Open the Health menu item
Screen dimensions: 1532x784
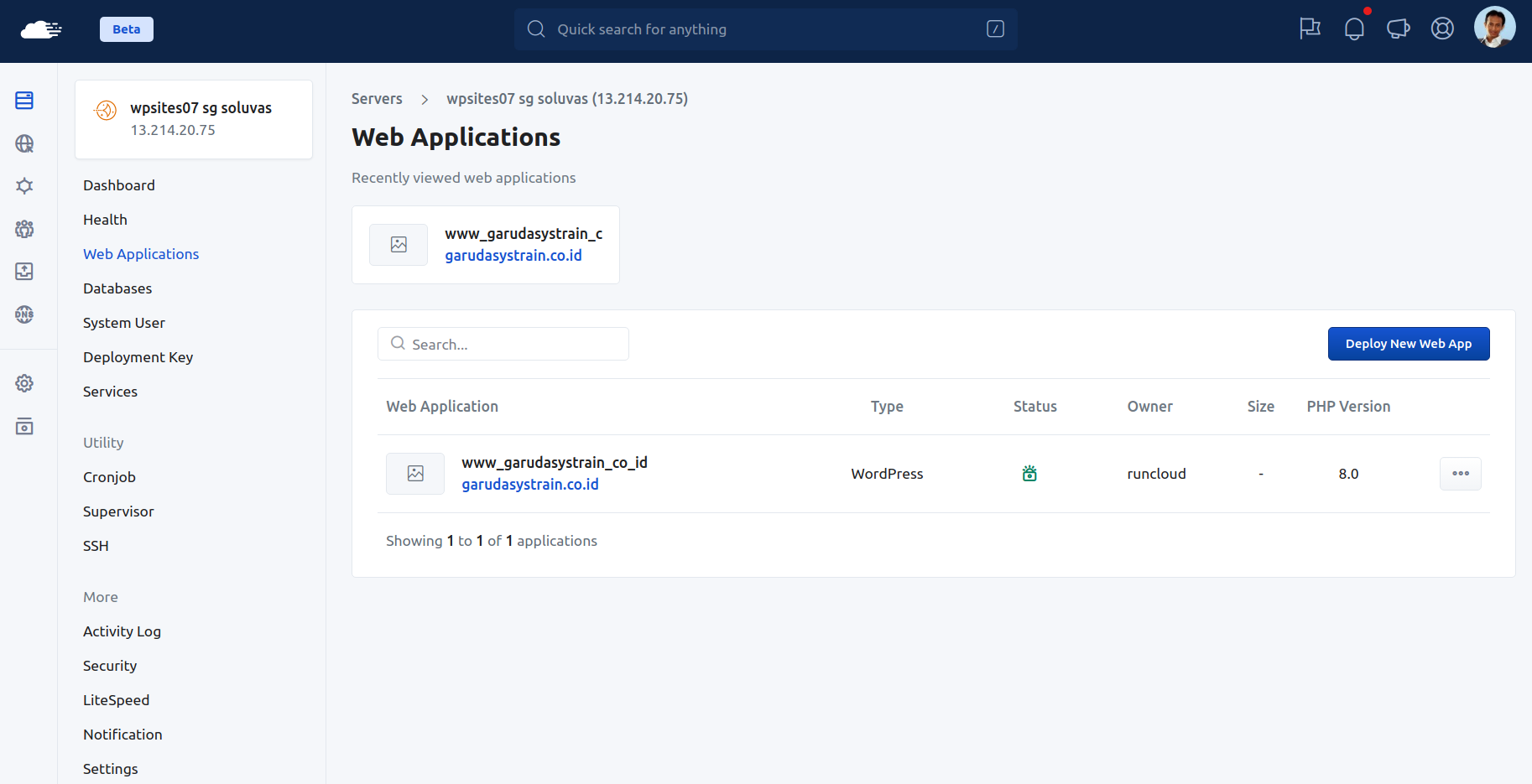click(x=105, y=220)
